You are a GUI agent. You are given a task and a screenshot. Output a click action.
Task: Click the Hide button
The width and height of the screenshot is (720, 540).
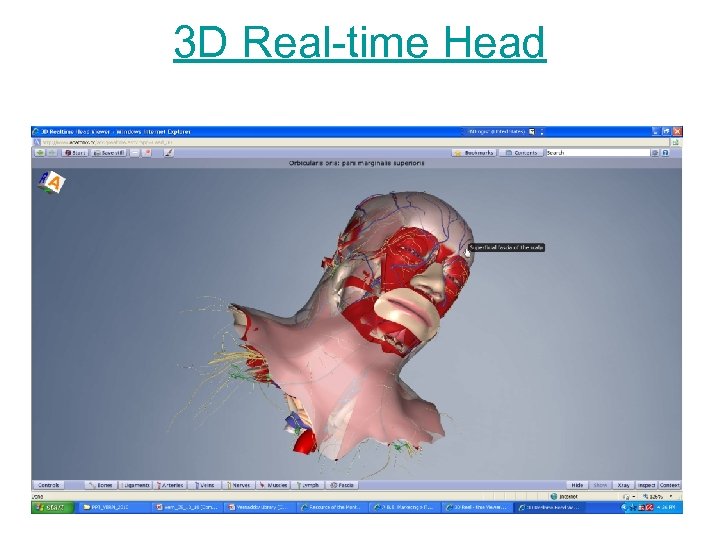[x=577, y=485]
